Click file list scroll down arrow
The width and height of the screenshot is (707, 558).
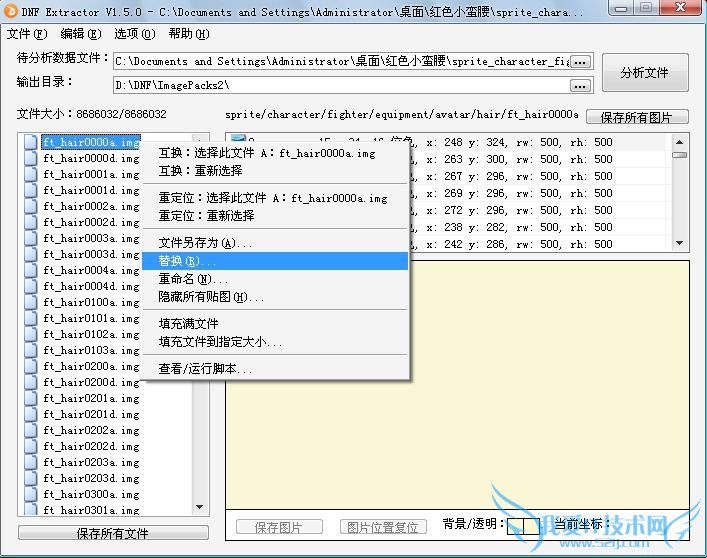pyautogui.click(x=199, y=508)
